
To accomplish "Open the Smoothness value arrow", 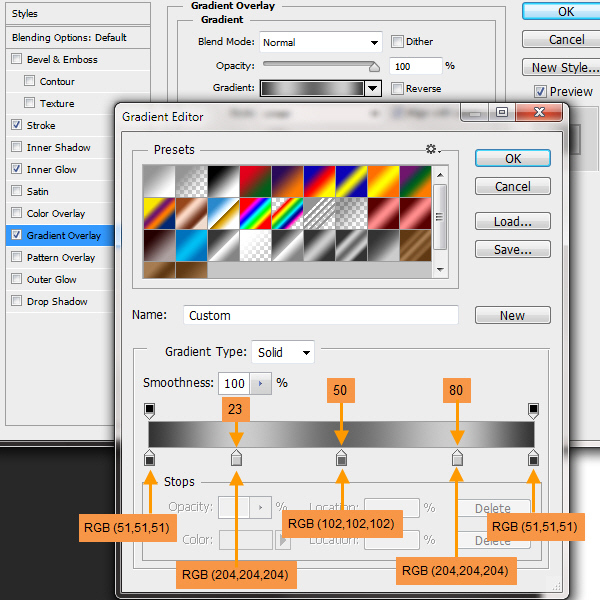I will click(261, 383).
